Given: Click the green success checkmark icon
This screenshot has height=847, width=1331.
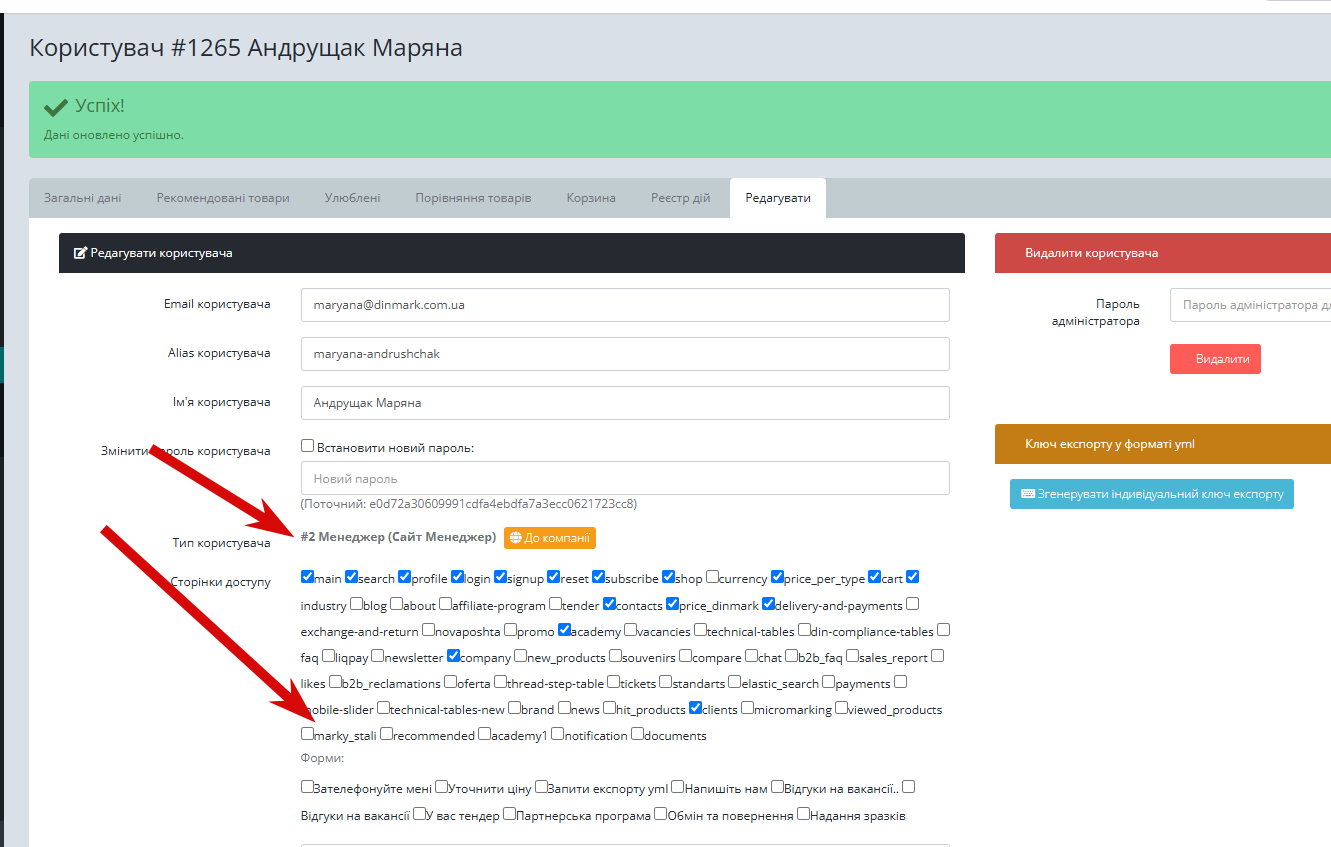Looking at the screenshot, I should pyautogui.click(x=56, y=107).
